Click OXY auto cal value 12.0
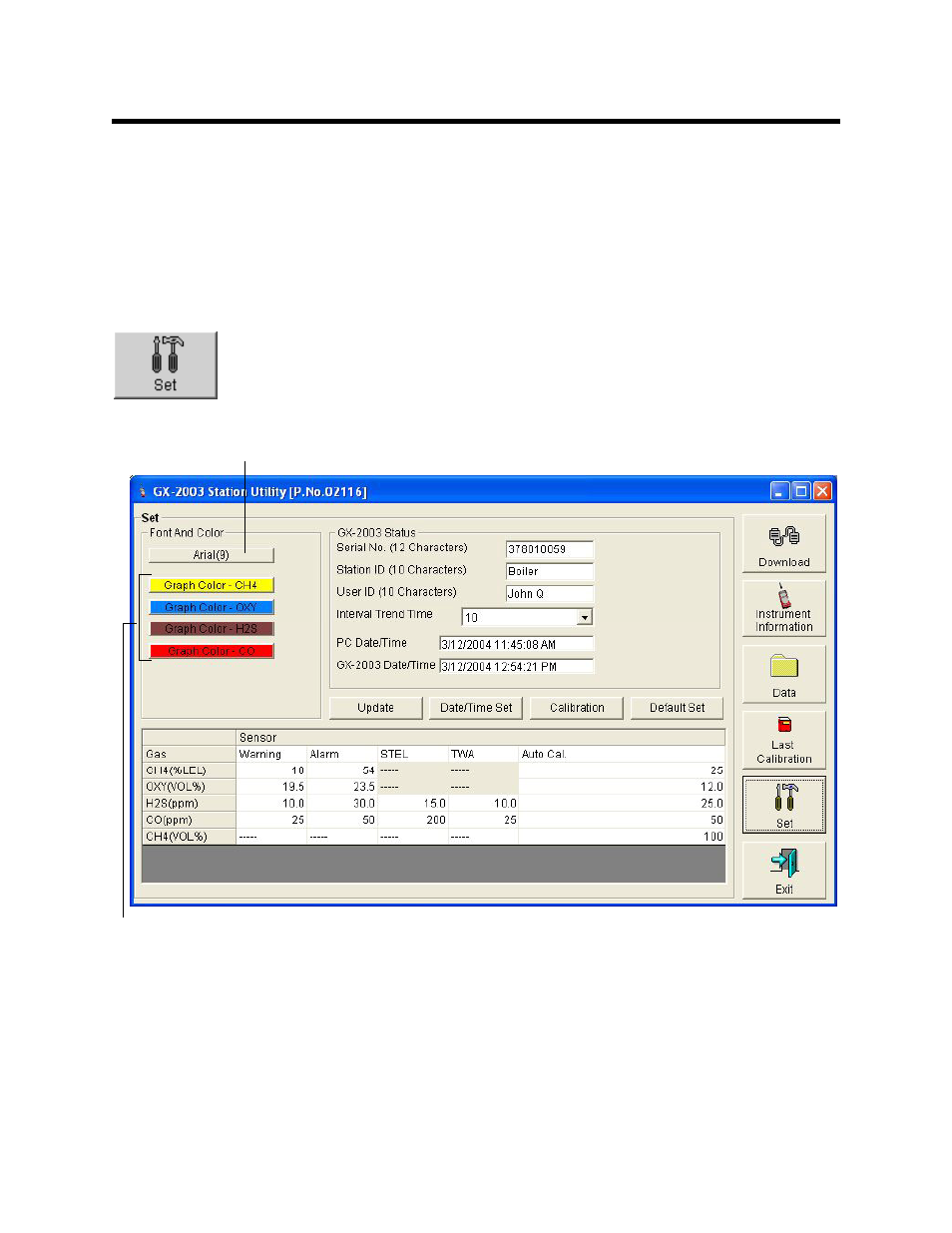 tap(622, 787)
